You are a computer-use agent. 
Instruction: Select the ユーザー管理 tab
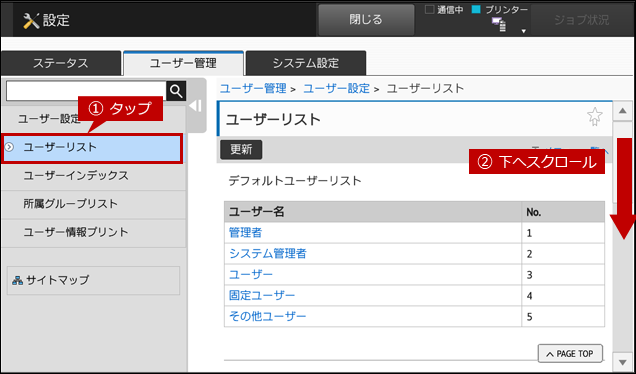click(x=183, y=63)
